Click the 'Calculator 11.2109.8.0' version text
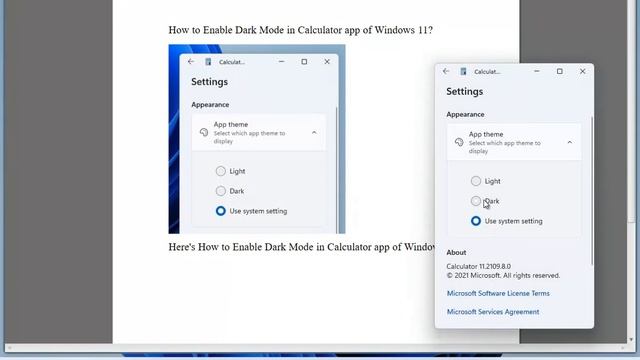640x360 pixels. point(478,266)
